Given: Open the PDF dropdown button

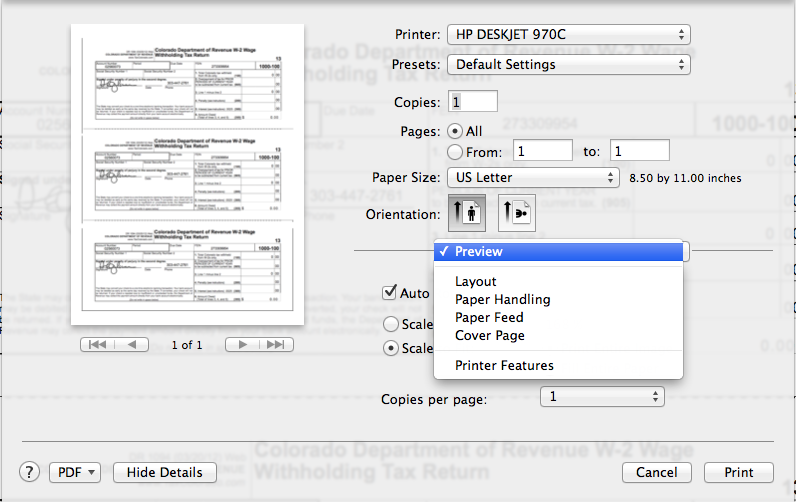Looking at the screenshot, I should click(75, 472).
